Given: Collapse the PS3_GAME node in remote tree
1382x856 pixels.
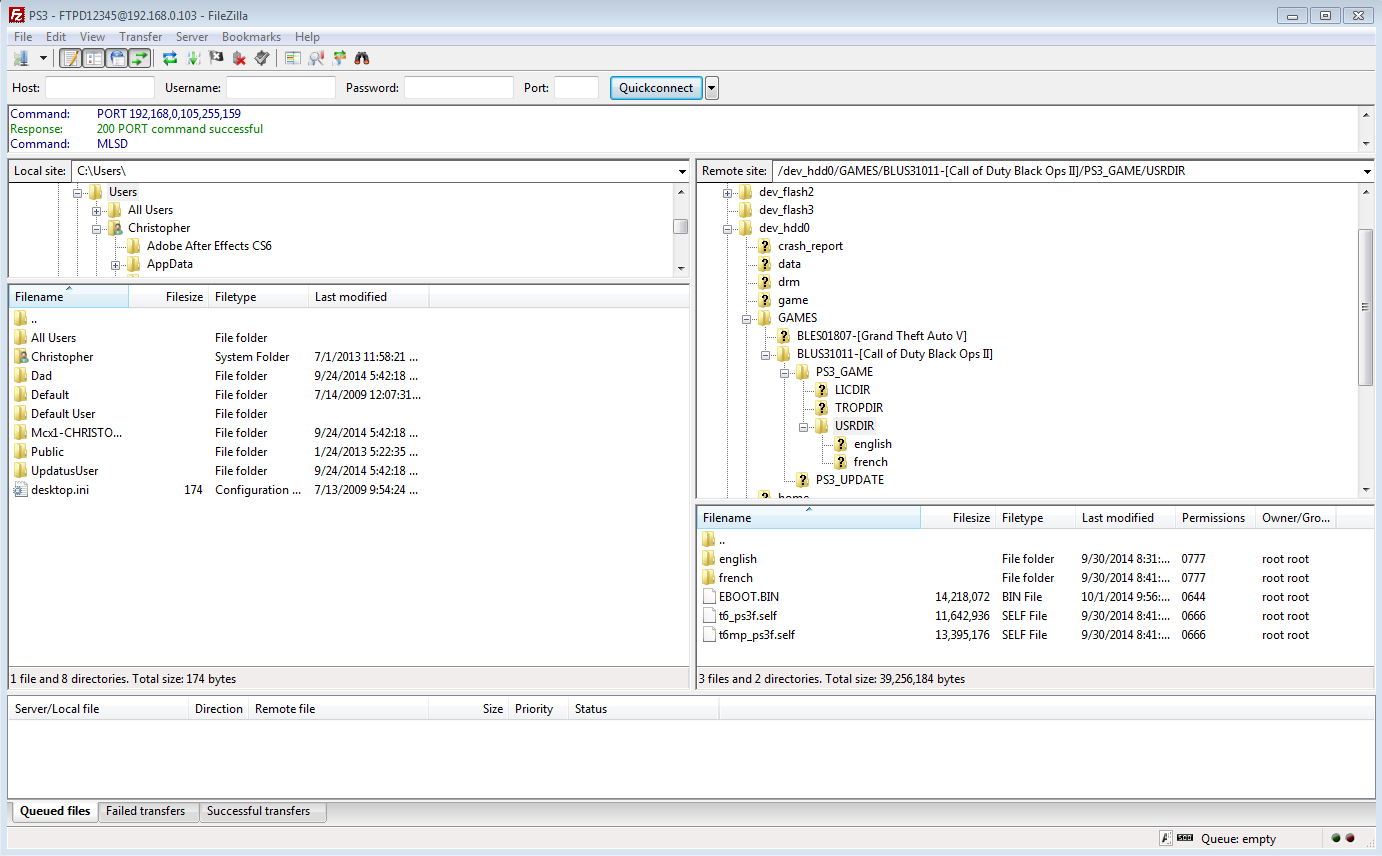Looking at the screenshot, I should click(x=784, y=372).
